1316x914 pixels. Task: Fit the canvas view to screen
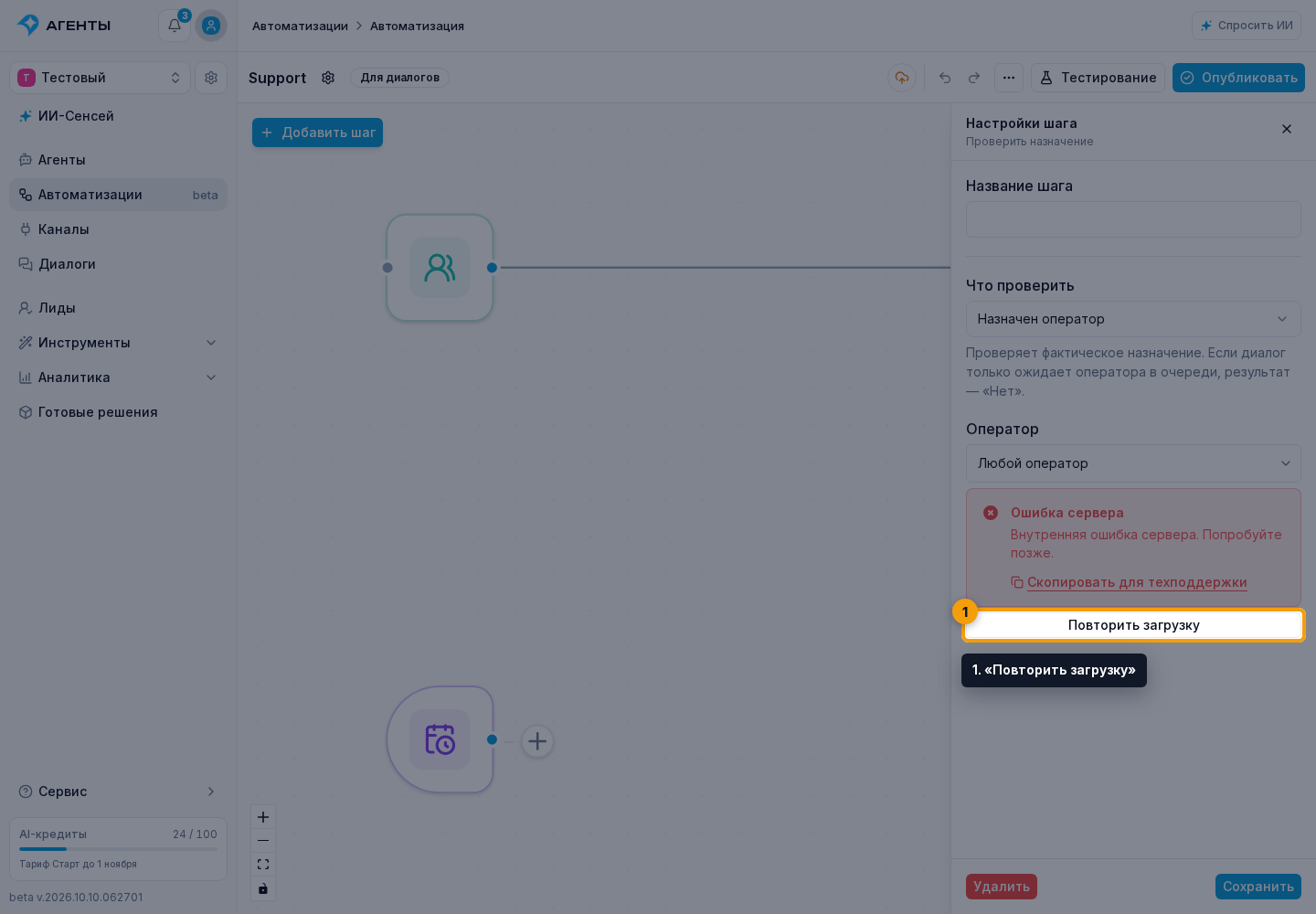point(263,865)
